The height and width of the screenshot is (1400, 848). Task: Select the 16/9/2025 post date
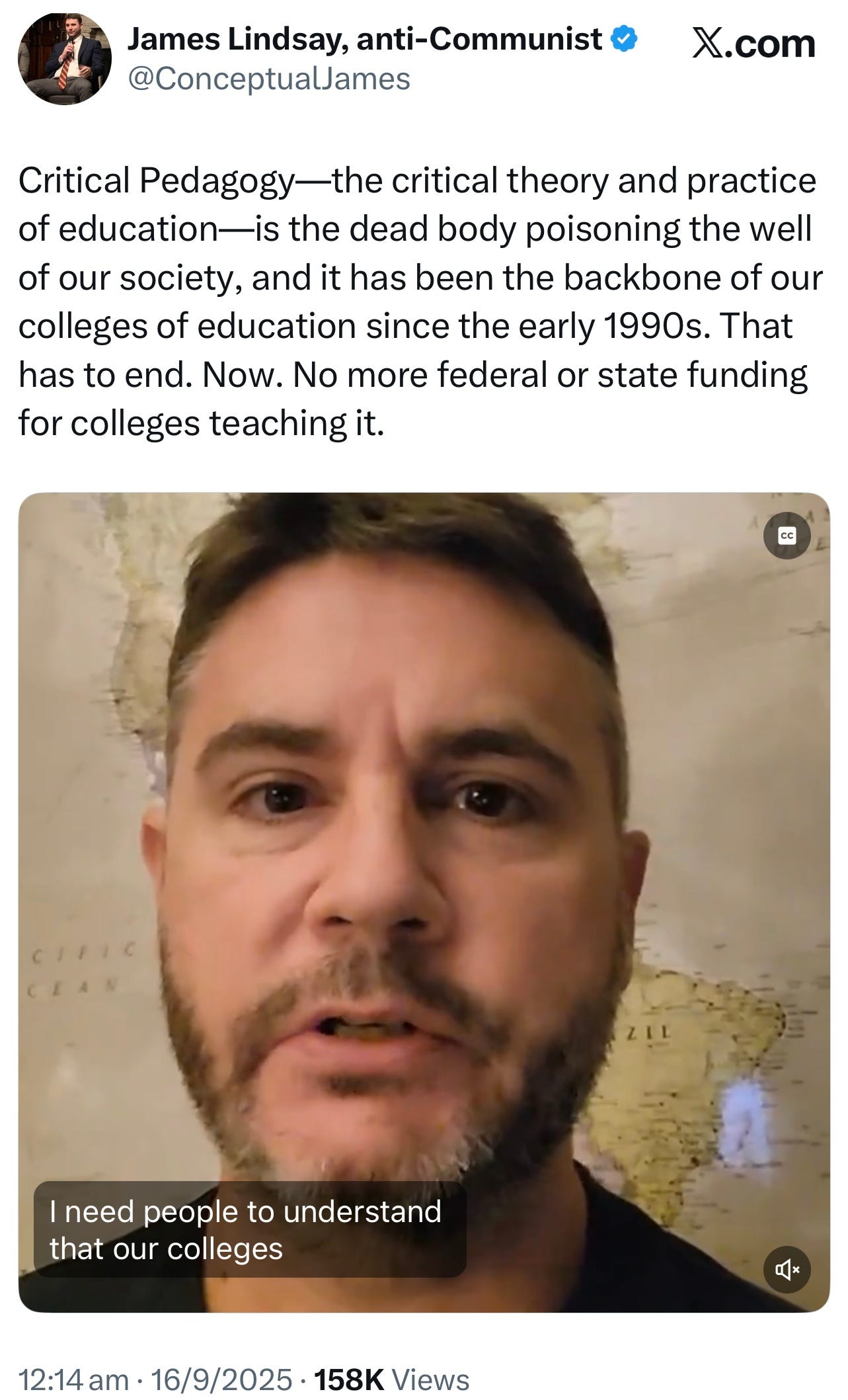tap(221, 1379)
